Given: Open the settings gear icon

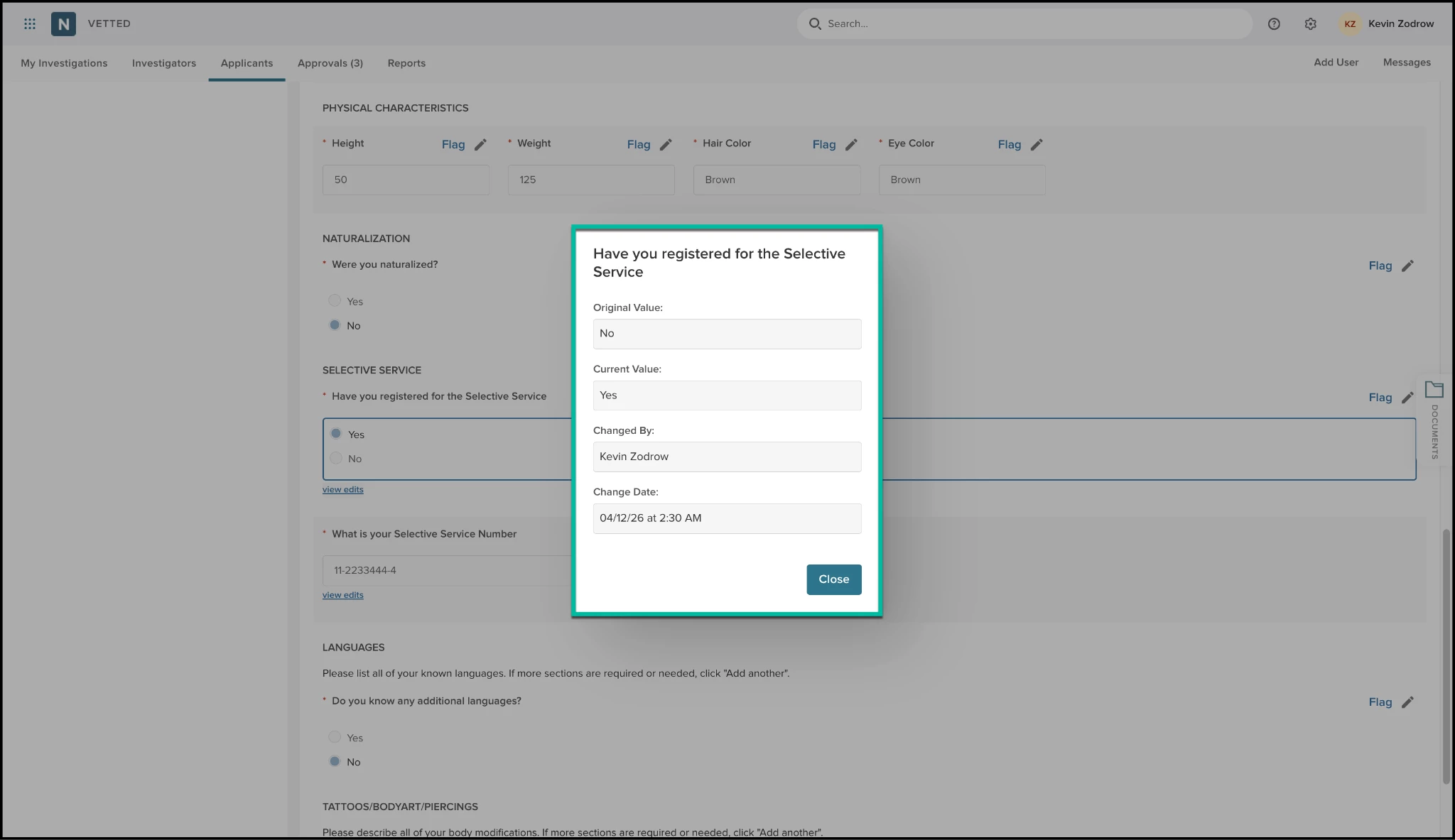Looking at the screenshot, I should point(1310,23).
